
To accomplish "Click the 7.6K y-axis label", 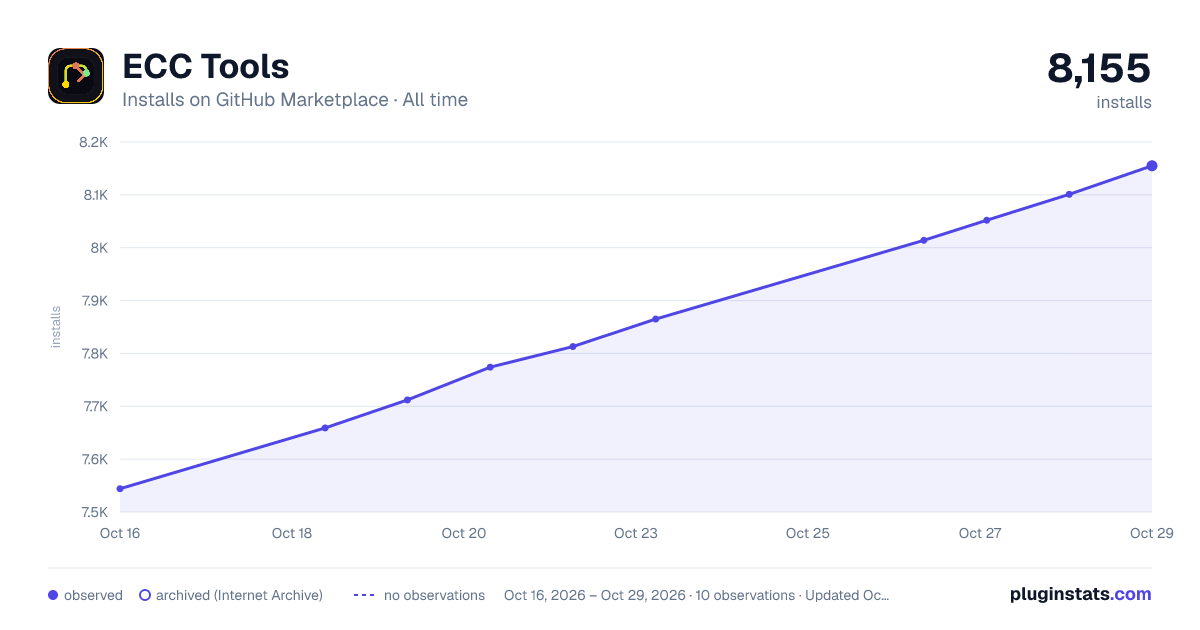I will (93, 460).
